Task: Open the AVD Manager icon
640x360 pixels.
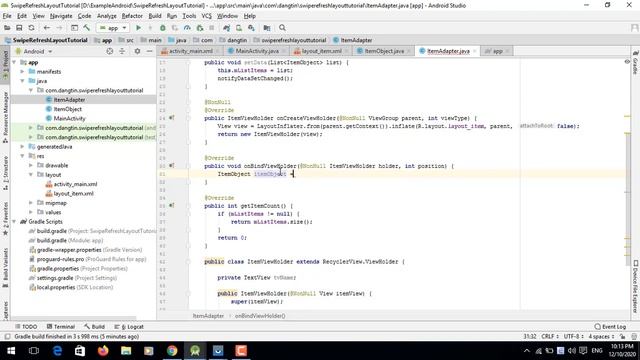Action: pos(239,28)
